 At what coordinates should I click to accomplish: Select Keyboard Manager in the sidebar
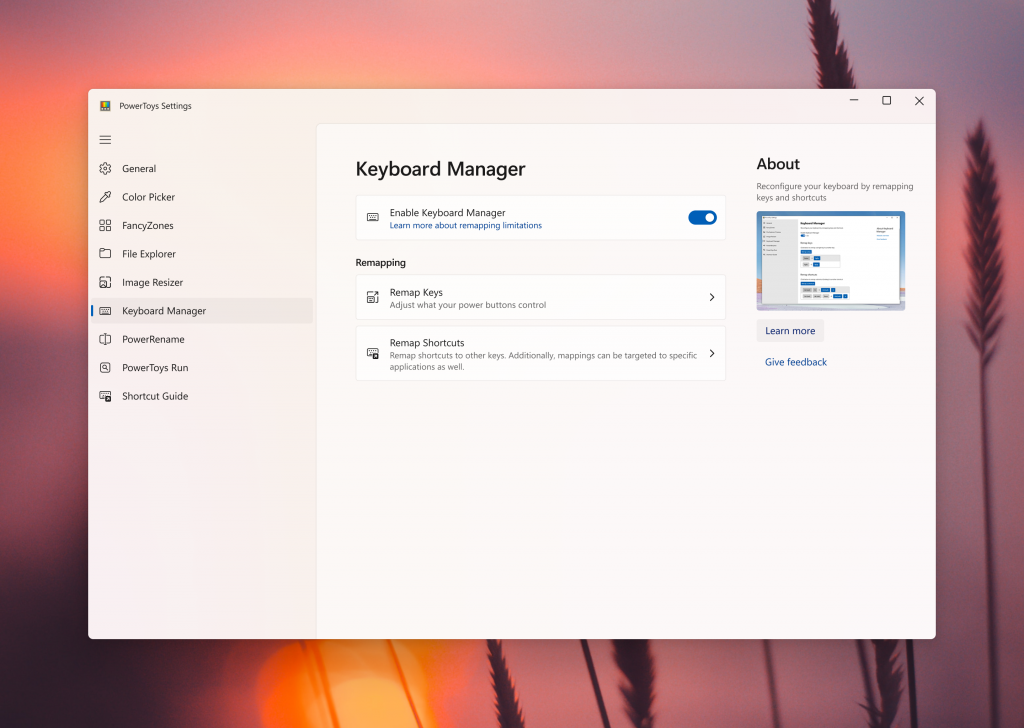pyautogui.click(x=164, y=311)
